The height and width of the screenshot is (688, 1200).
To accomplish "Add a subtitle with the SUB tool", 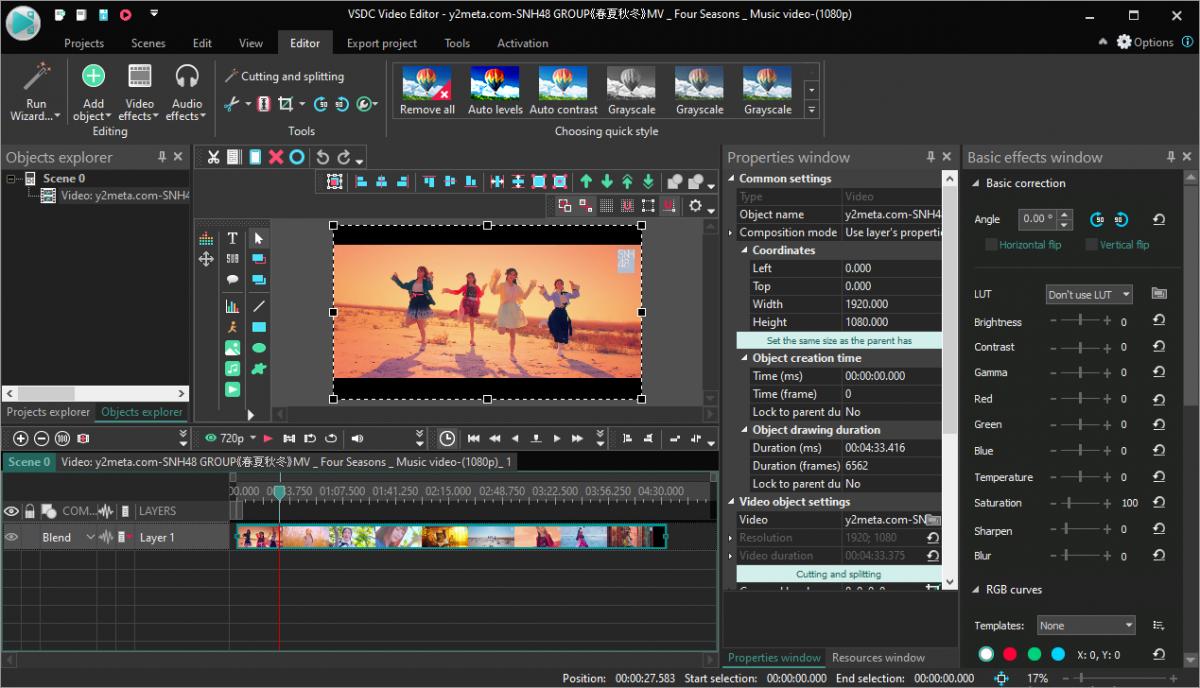I will click(x=232, y=258).
